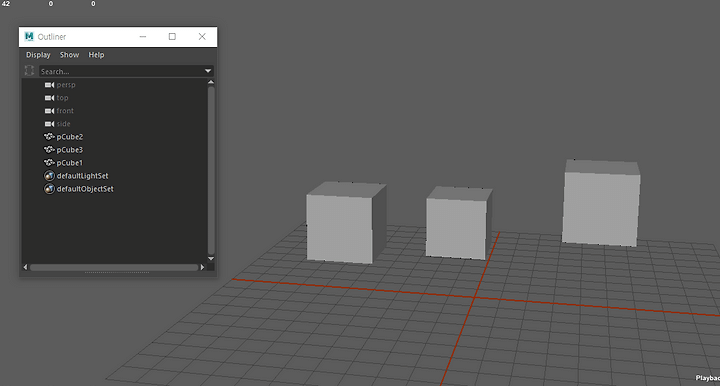Open the search options dropdown arrow
The width and height of the screenshot is (720, 386).
208,71
